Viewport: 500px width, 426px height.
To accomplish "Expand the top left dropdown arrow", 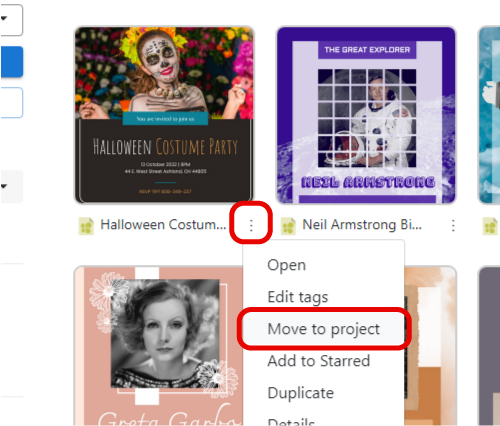I will 4,18.
